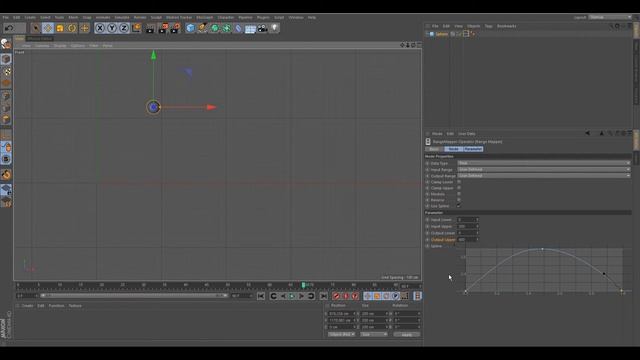Enable the Clamp Lower checkbox
640x360 pixels.
pos(459,182)
